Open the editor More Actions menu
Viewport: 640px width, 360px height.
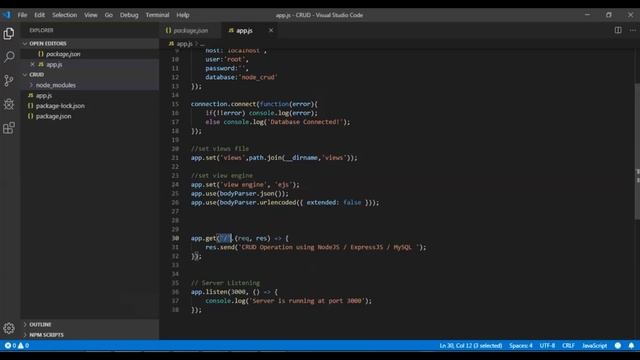point(632,30)
